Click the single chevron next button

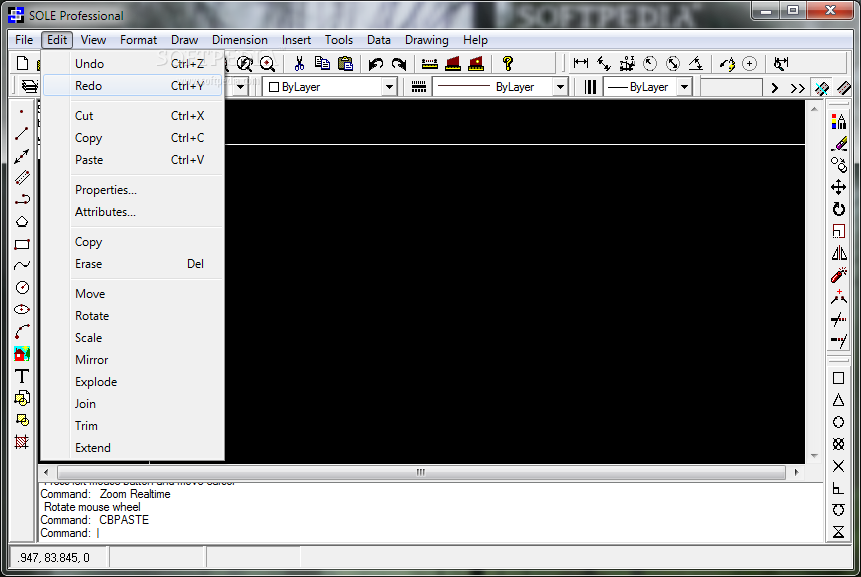click(775, 88)
